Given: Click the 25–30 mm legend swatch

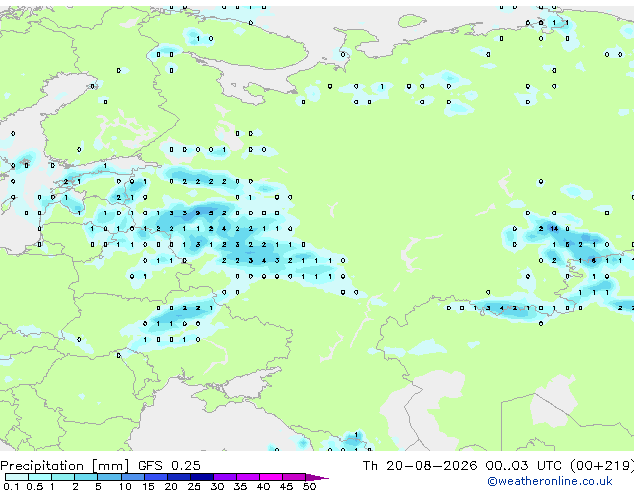Looking at the screenshot, I should (202, 477).
